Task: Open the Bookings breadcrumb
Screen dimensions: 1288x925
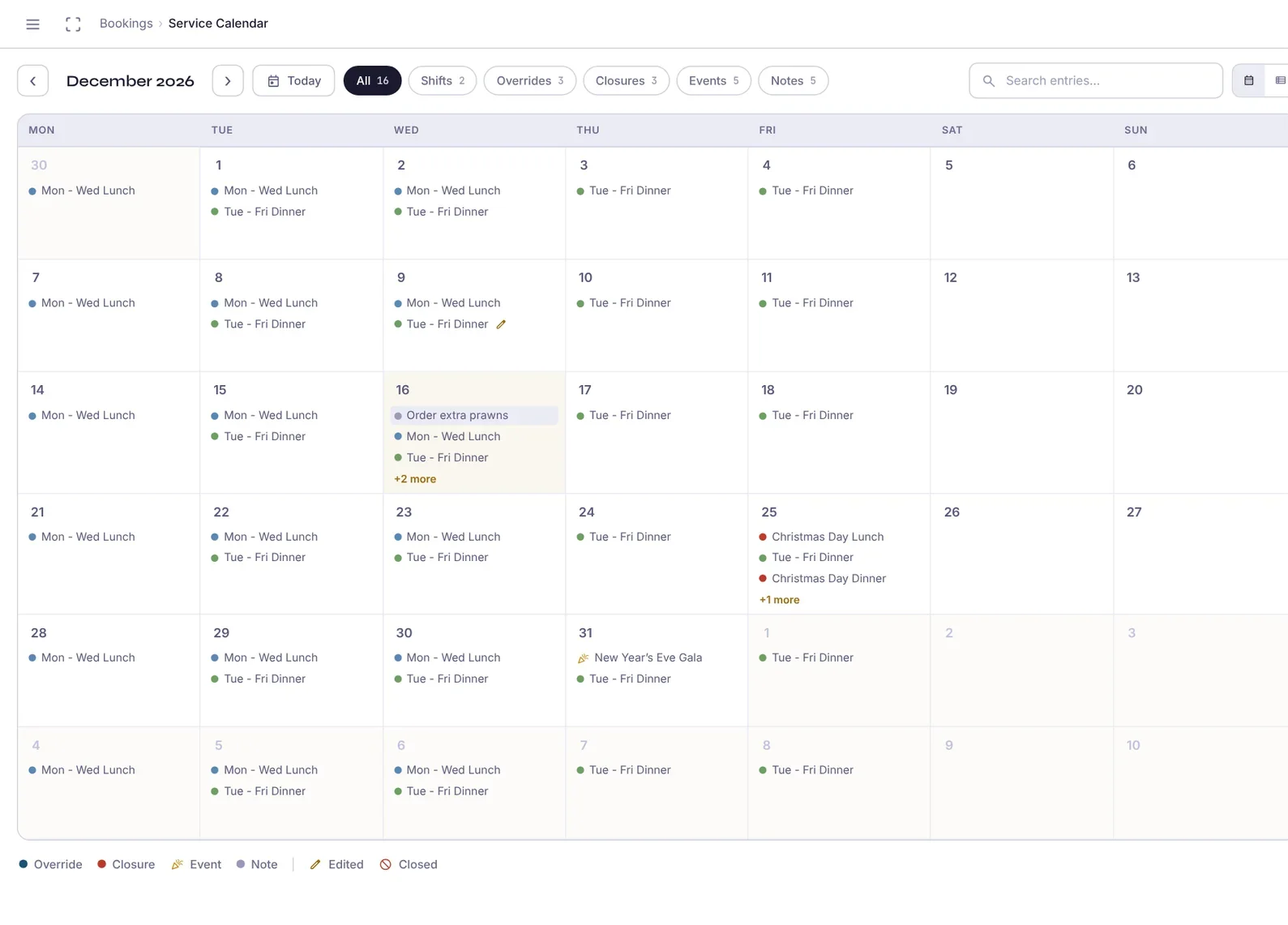Action: pos(126,24)
